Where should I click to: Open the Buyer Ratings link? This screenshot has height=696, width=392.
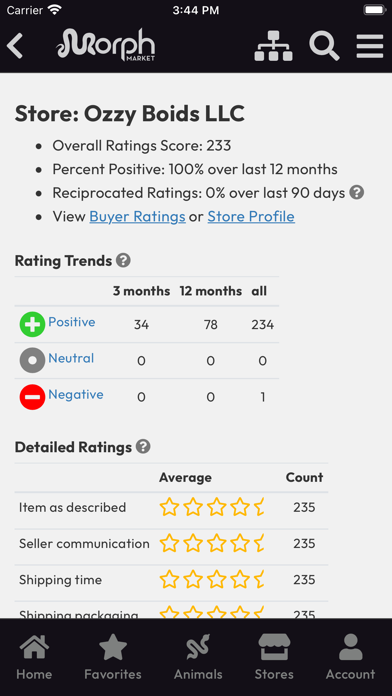(138, 217)
